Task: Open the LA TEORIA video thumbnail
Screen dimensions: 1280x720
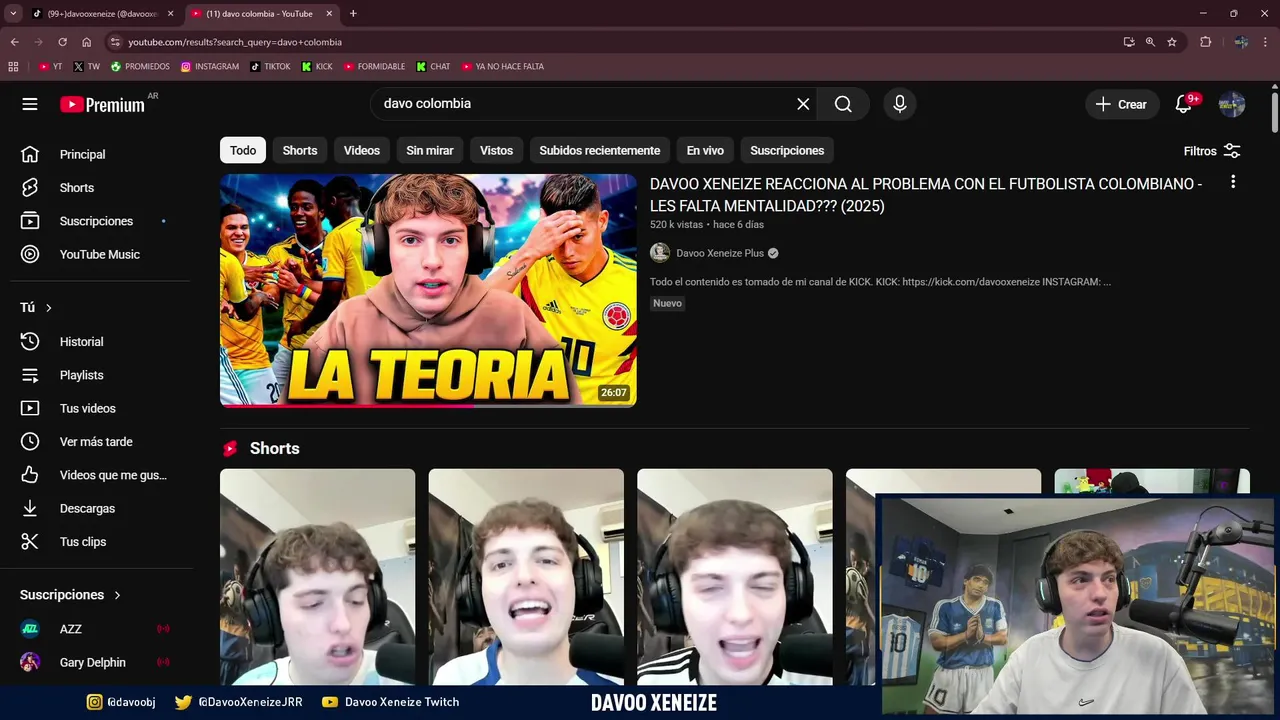Action: coord(428,290)
